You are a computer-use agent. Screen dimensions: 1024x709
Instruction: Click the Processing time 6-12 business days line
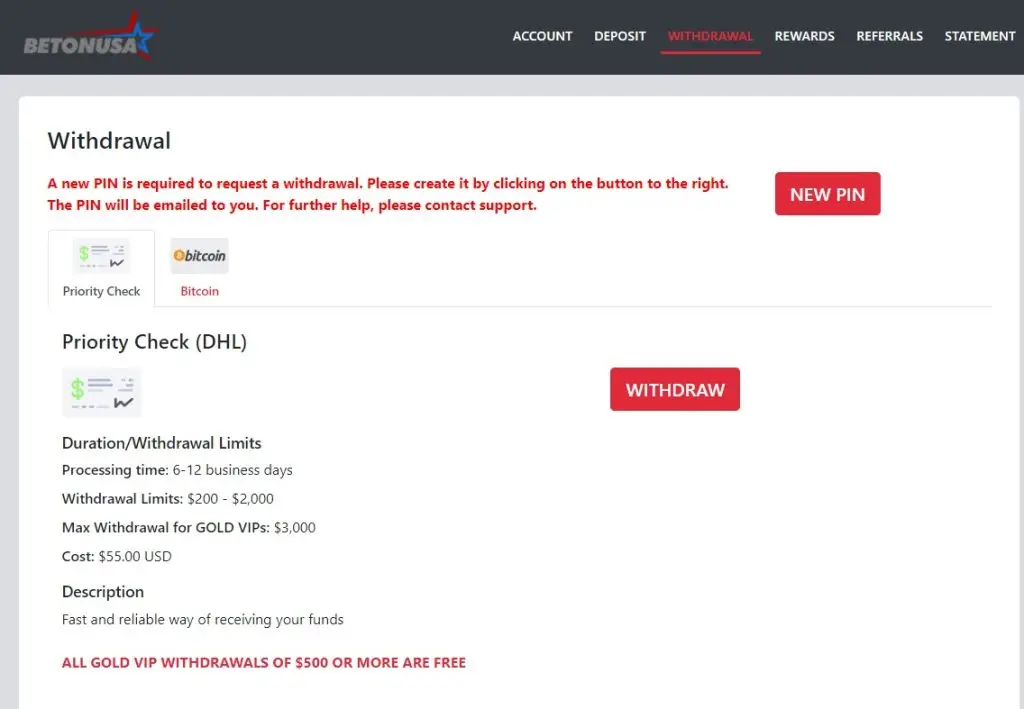[x=177, y=470]
